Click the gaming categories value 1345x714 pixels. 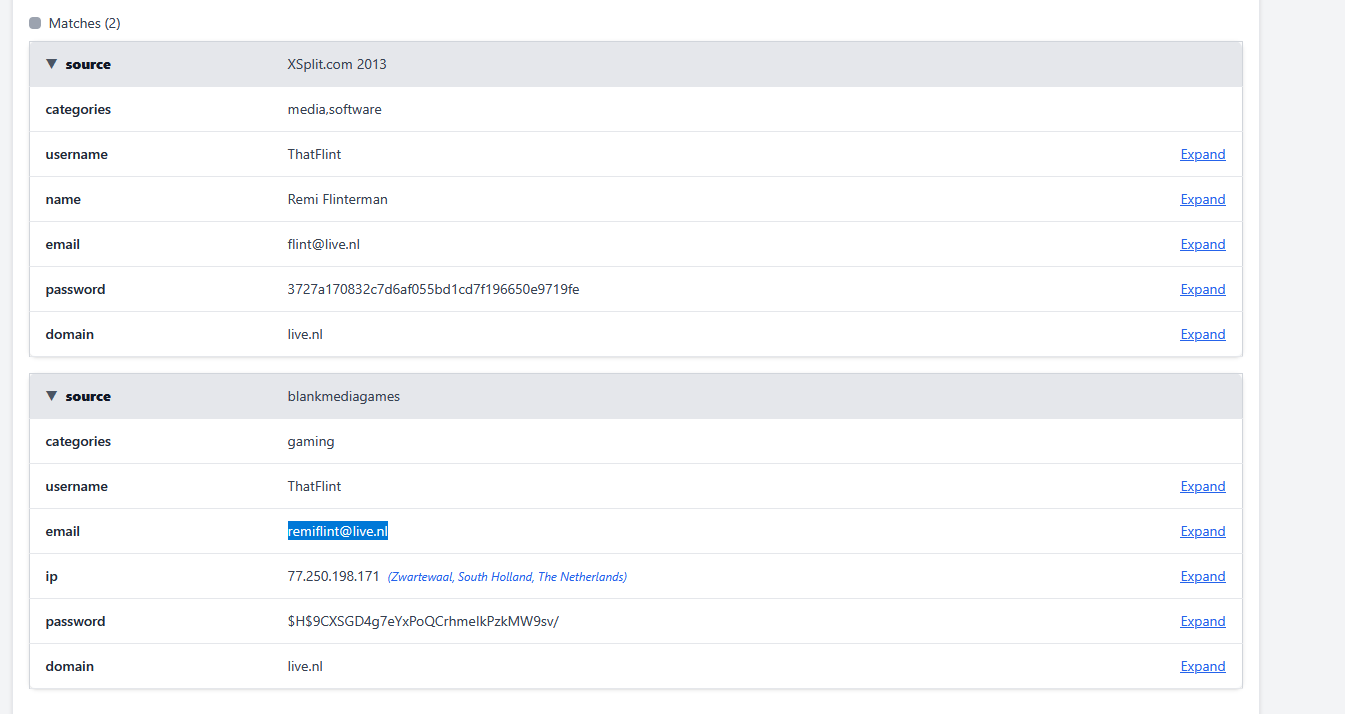tap(311, 441)
